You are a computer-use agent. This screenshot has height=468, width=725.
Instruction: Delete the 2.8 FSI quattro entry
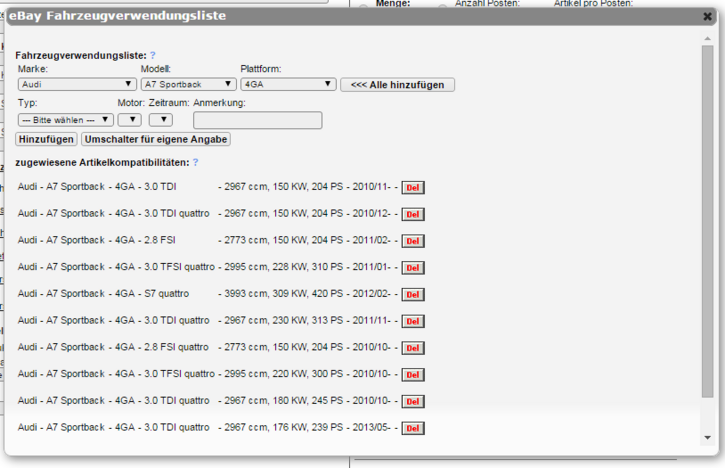point(413,348)
